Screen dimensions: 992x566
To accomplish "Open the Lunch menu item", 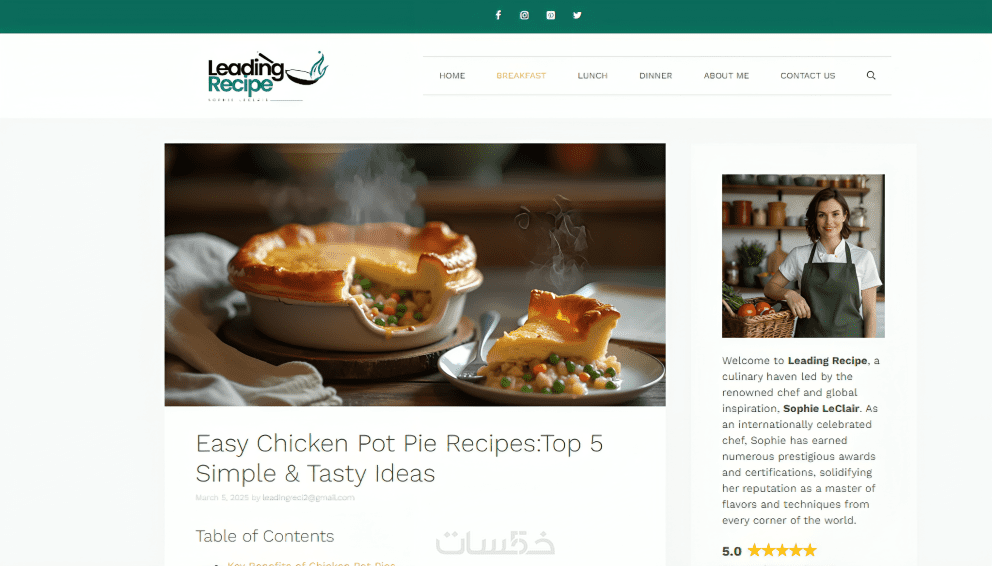I will (x=592, y=75).
